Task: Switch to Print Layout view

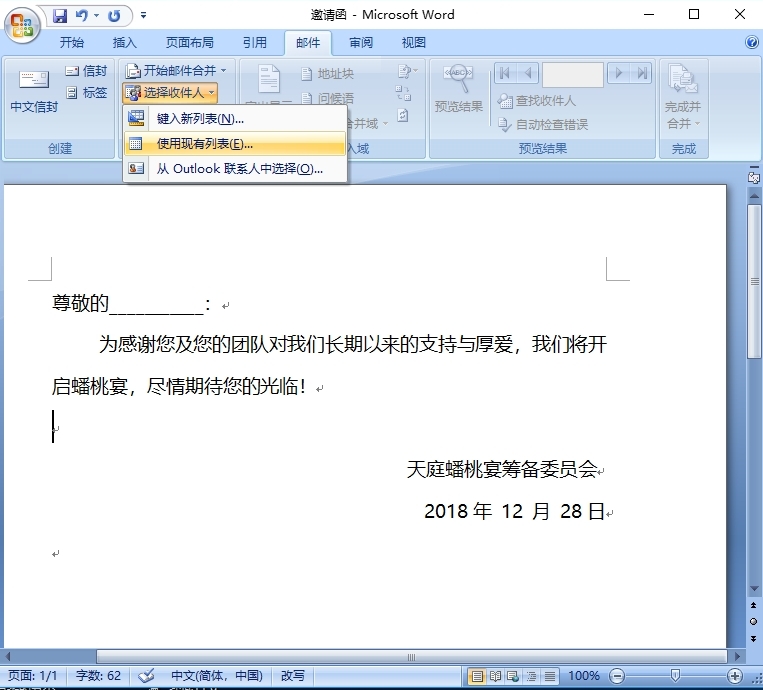Action: pos(477,676)
